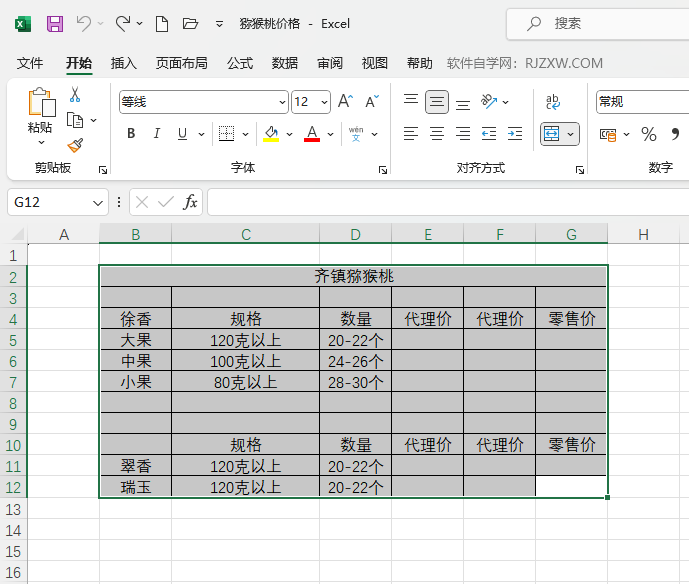Click the 搜索 search box

(x=598, y=24)
